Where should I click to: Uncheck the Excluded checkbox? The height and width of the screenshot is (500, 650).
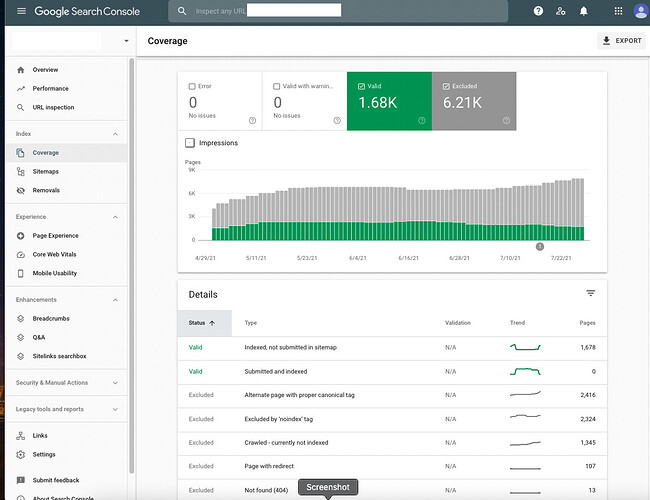point(446,86)
